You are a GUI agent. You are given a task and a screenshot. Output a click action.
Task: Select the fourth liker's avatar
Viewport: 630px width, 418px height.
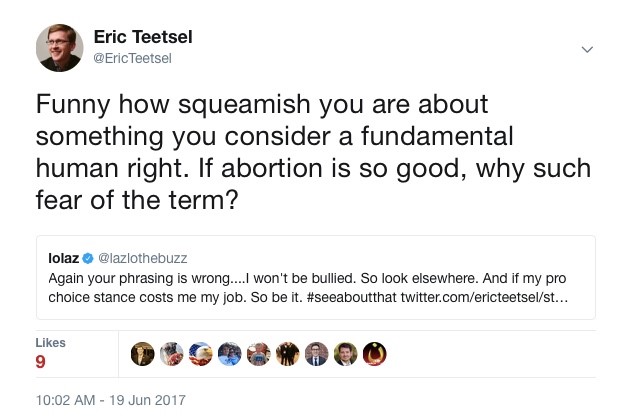pyautogui.click(x=230, y=354)
